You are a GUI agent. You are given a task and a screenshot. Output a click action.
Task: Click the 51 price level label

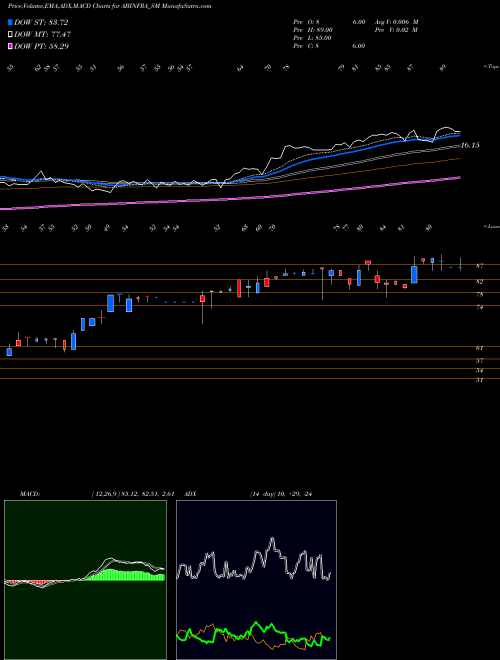pyautogui.click(x=479, y=380)
